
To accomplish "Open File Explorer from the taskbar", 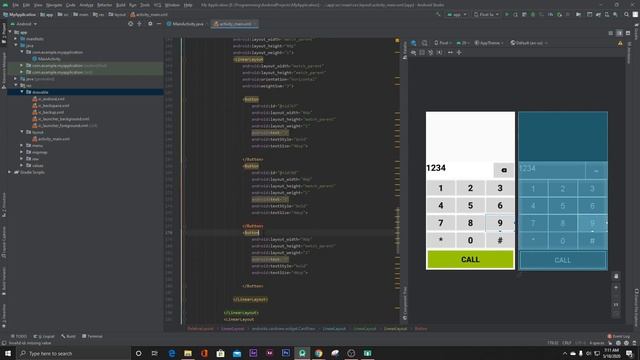I will point(188,353).
